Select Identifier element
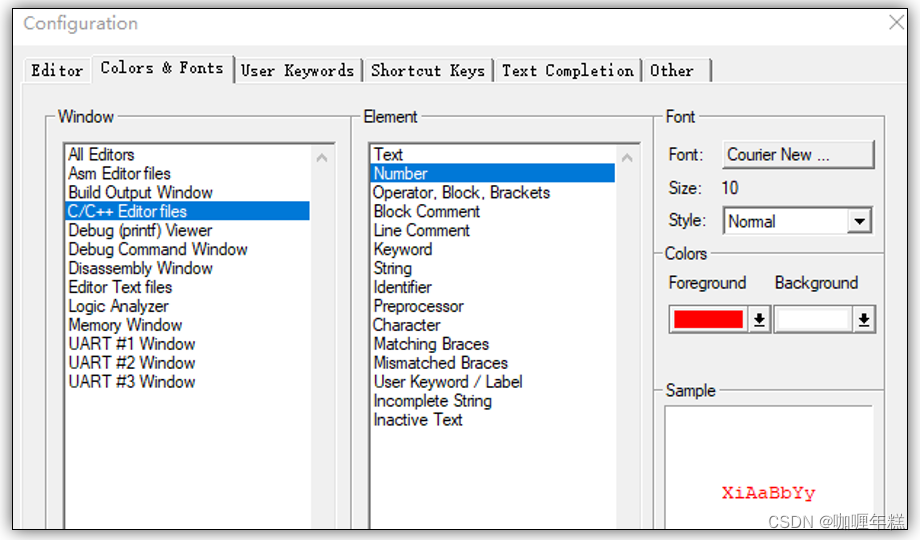This screenshot has height=540, width=920. point(493,287)
